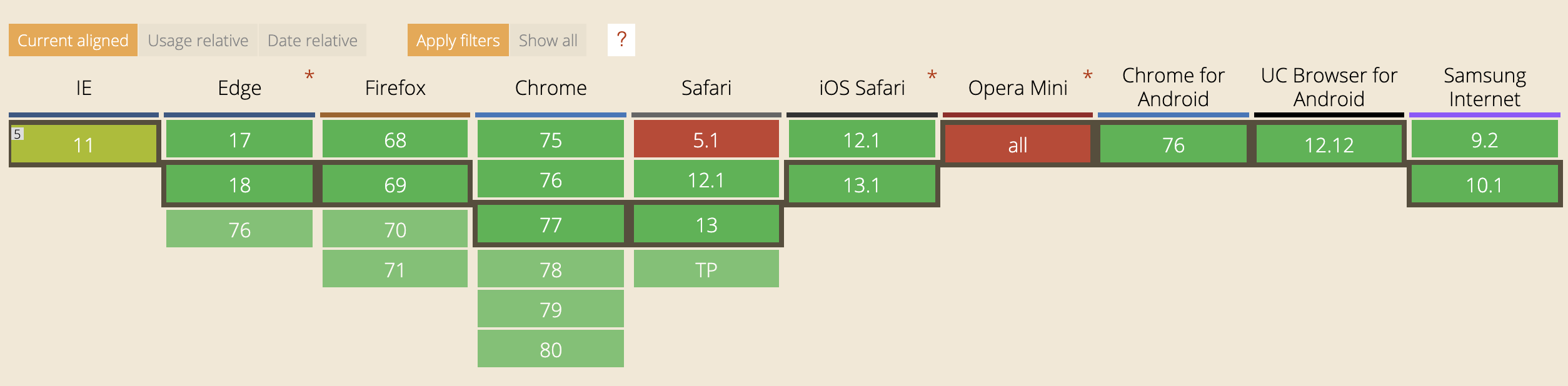Select the Safari 5.1 unsupported cell

pyautogui.click(x=706, y=139)
